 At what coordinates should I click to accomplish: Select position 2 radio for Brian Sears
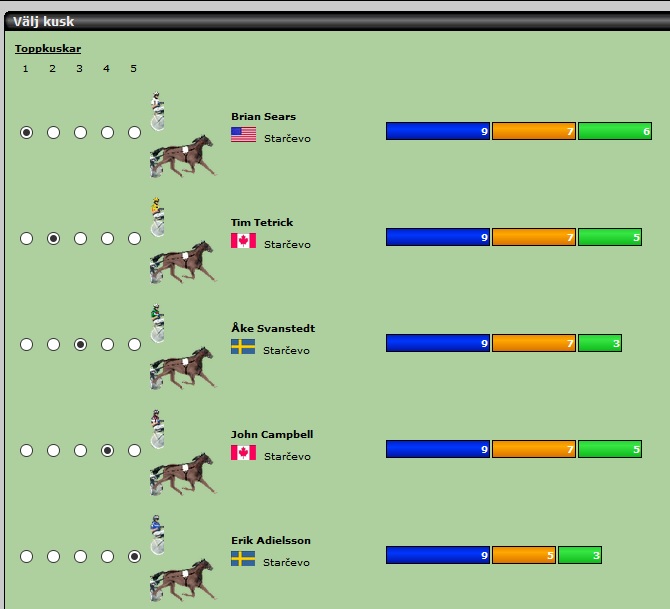click(x=53, y=132)
